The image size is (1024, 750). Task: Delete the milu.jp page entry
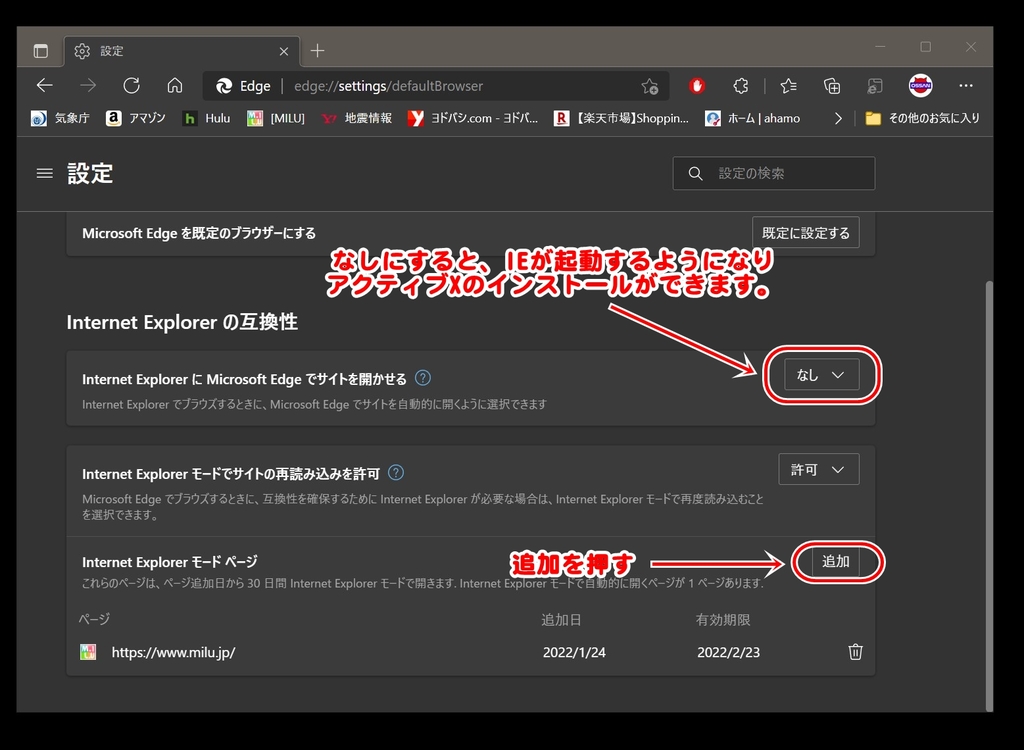pyautogui.click(x=855, y=652)
